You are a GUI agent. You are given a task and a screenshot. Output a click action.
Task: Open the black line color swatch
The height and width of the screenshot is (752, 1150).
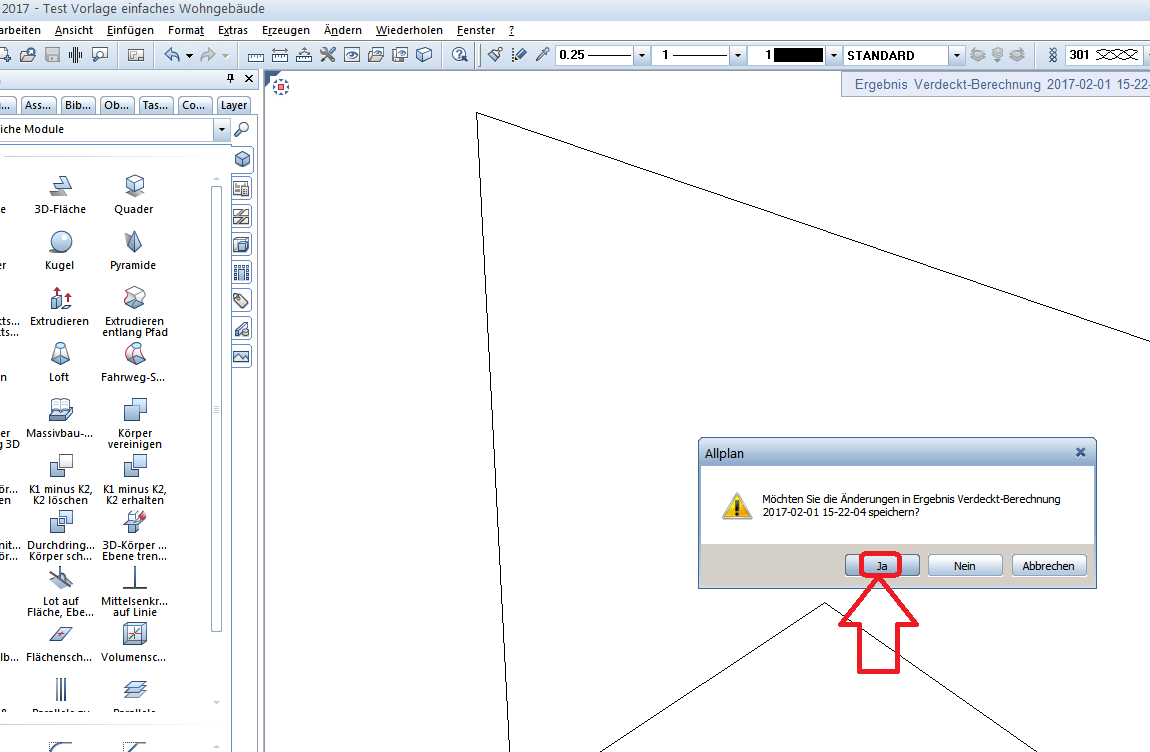797,56
